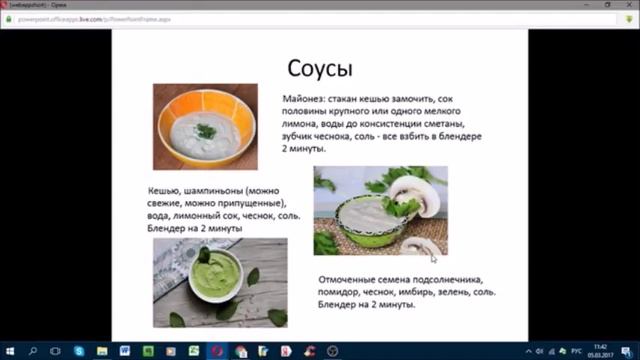Click the Кешью, шампиньоны recipe text

click(224, 209)
